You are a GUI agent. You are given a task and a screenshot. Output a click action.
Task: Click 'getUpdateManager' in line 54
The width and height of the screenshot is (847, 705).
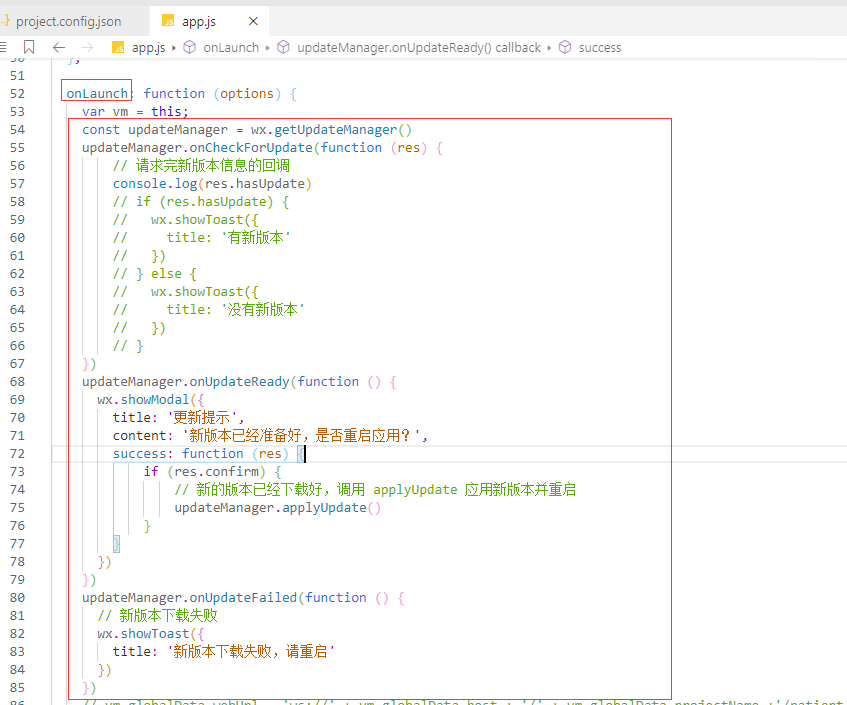click(335, 130)
